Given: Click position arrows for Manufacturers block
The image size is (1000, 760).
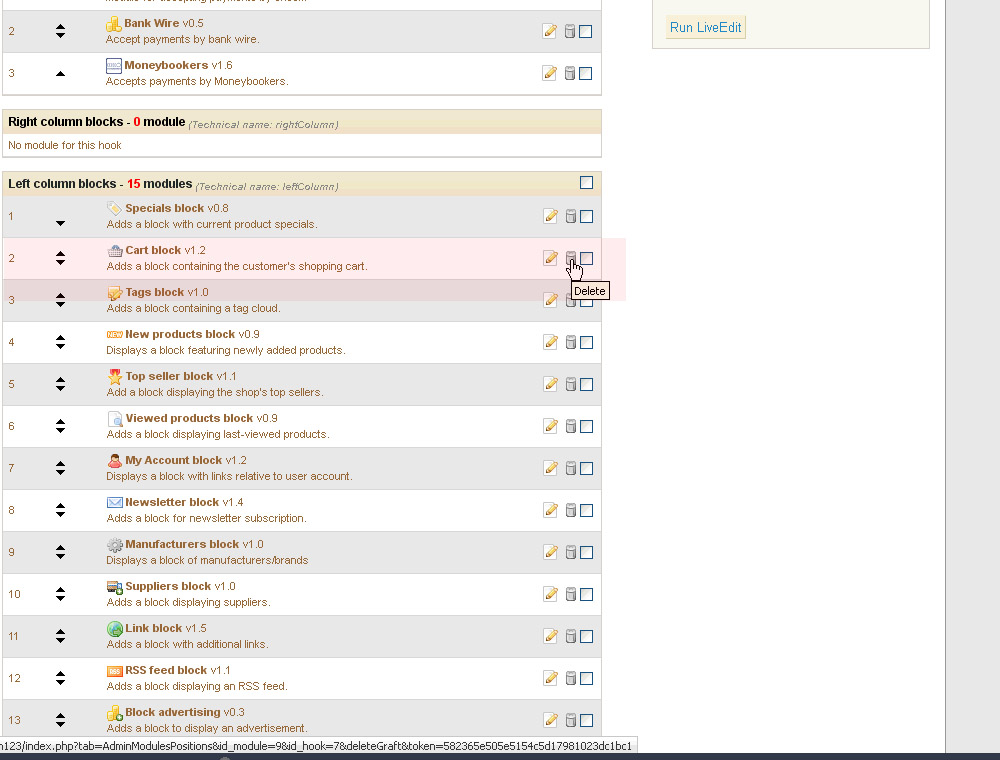Looking at the screenshot, I should pos(60,552).
